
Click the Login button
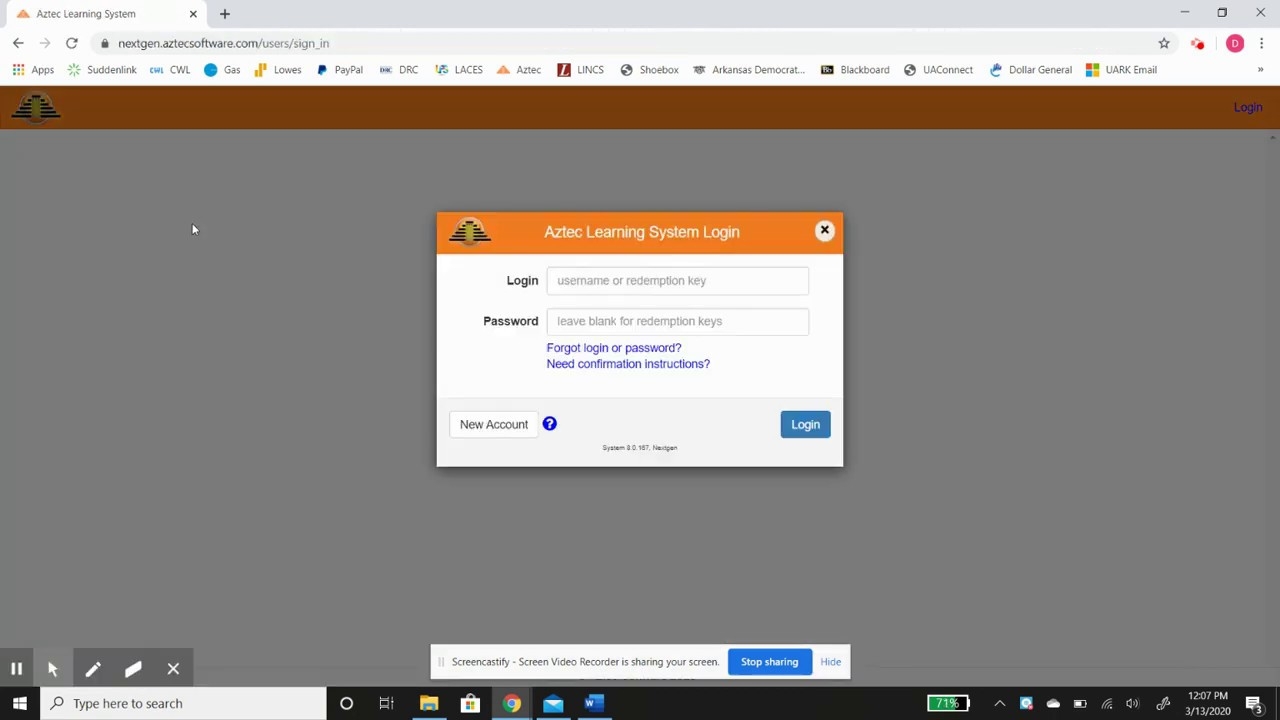[x=805, y=424]
